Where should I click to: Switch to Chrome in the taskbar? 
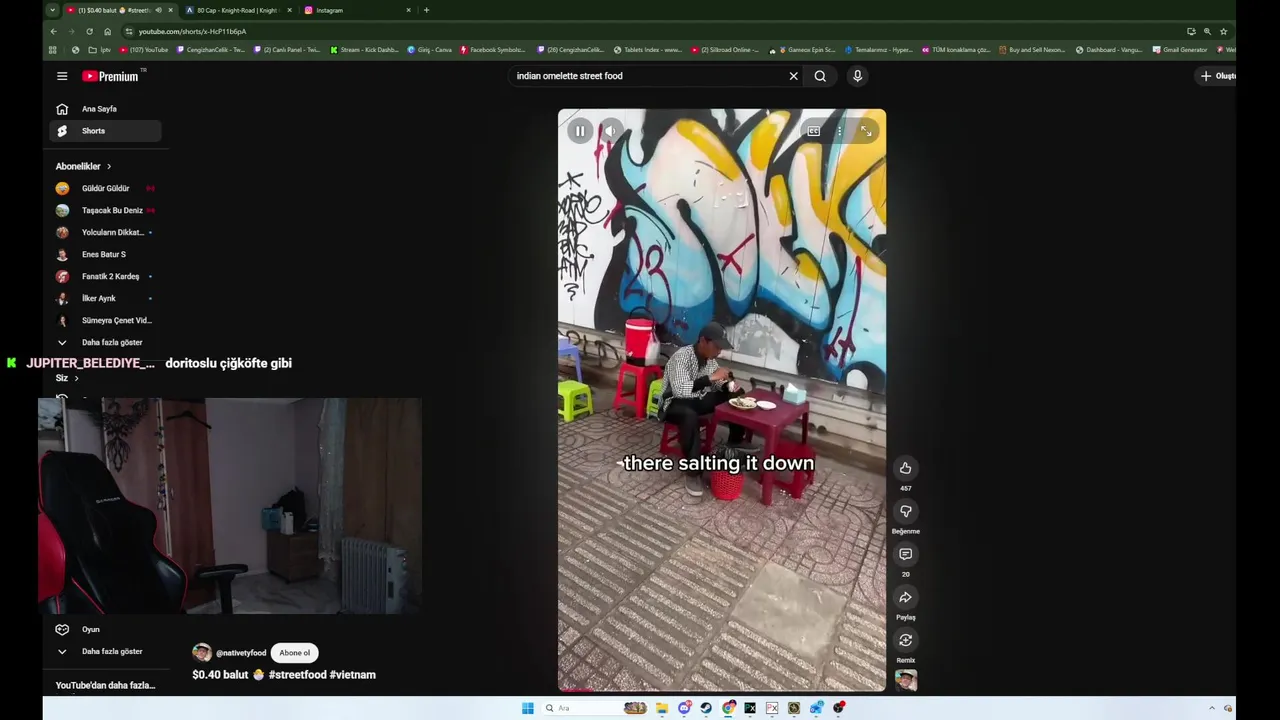point(728,708)
